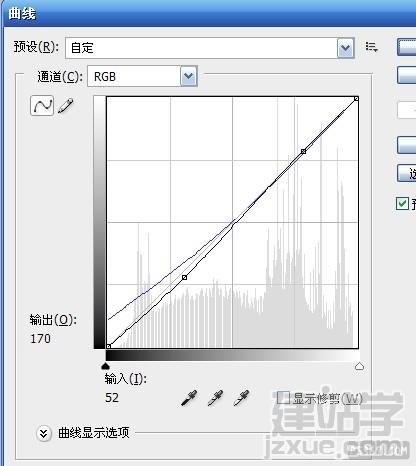Select the curve point editing tool
Viewport: 416px width, 466px height.
pos(42,106)
